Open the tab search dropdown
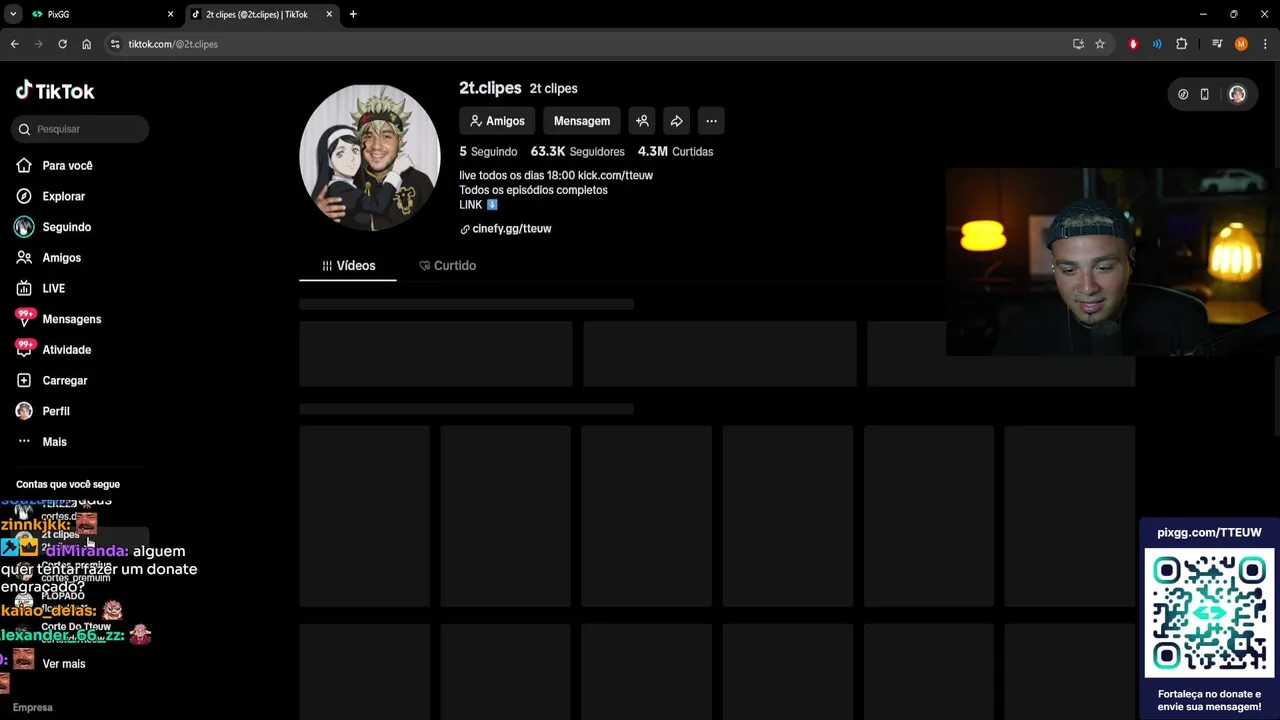This screenshot has width=1280, height=720. 13,14
